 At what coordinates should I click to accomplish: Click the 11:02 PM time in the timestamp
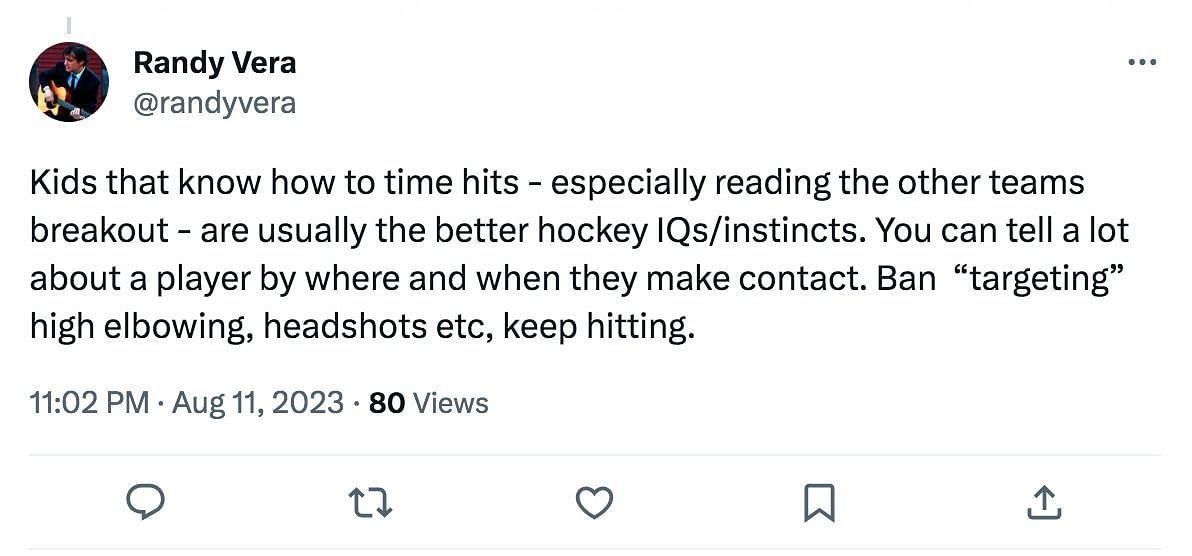pos(89,403)
